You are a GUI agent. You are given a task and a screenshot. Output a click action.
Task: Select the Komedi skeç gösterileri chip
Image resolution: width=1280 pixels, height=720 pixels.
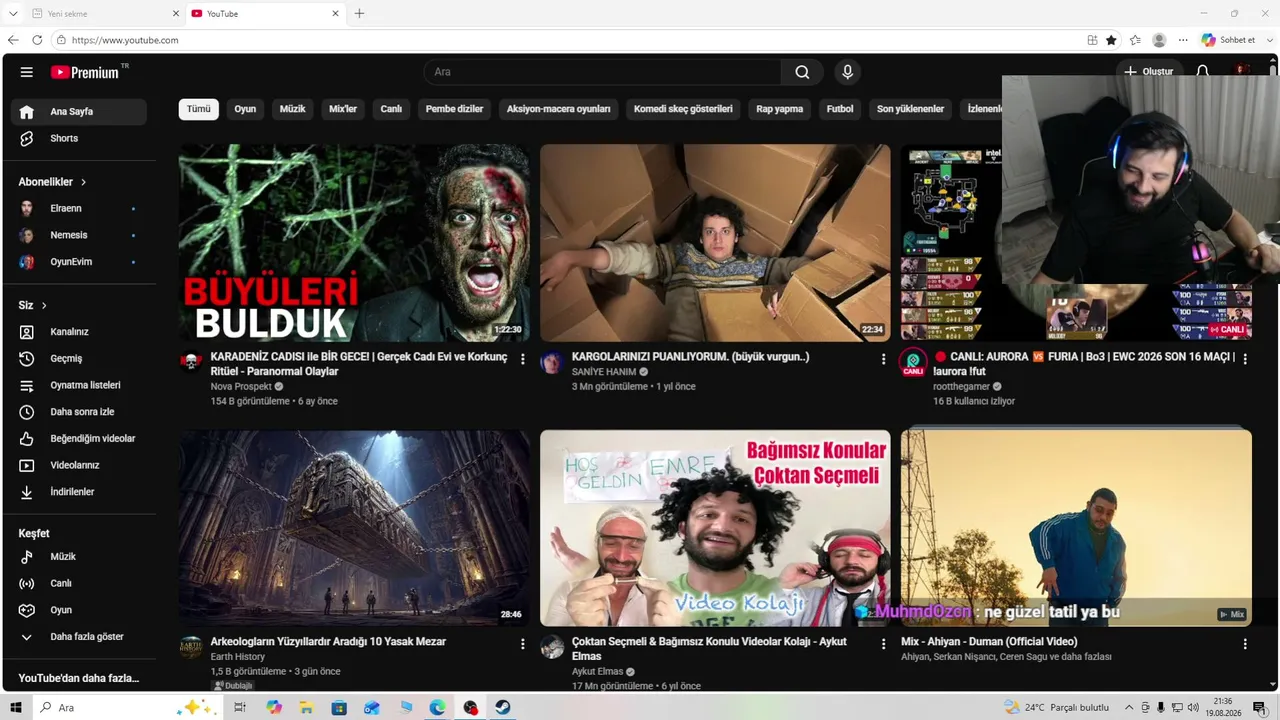(683, 109)
